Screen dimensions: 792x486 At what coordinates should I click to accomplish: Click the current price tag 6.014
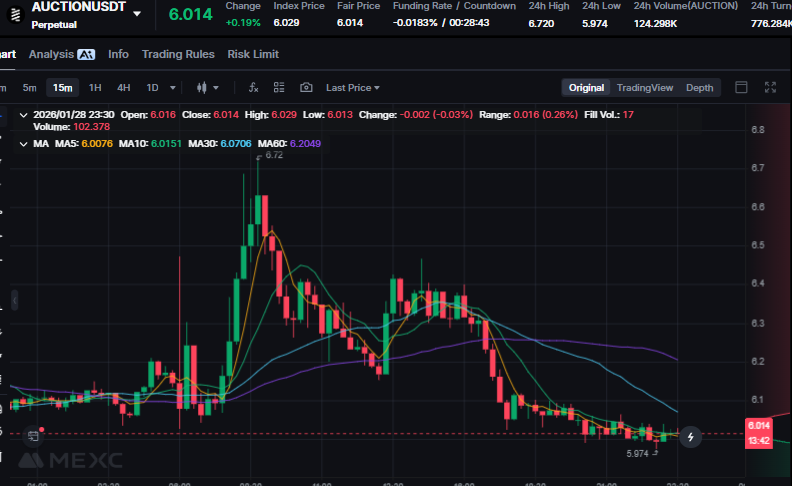click(759, 426)
